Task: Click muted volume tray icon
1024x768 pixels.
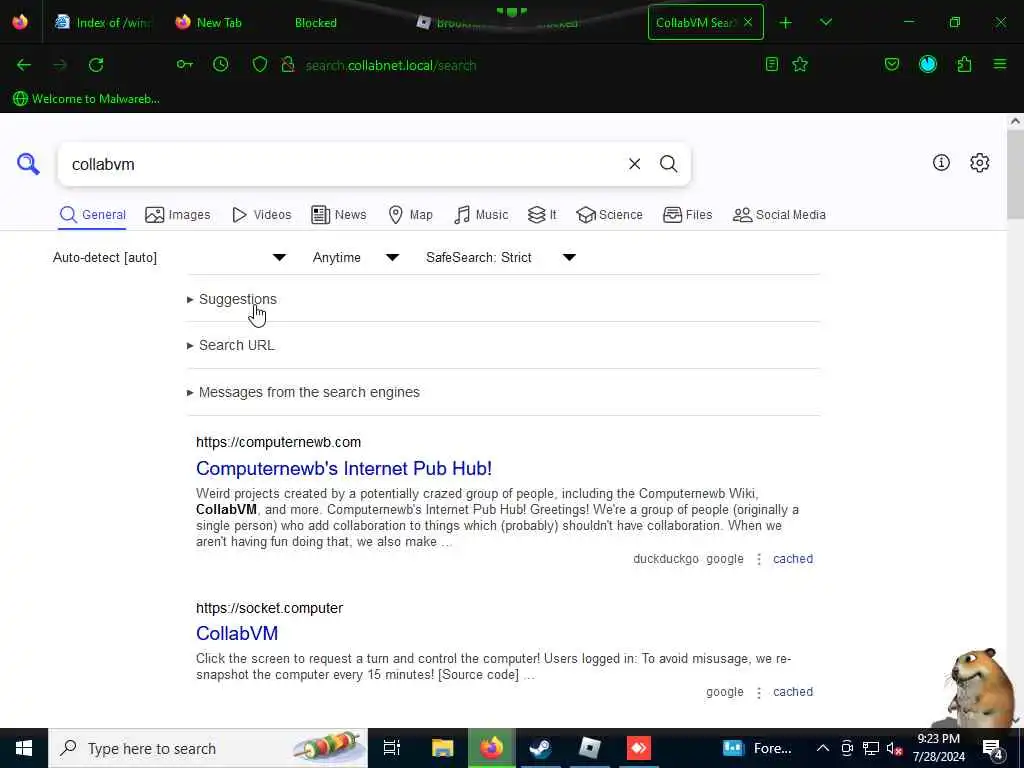Action: coord(894,748)
